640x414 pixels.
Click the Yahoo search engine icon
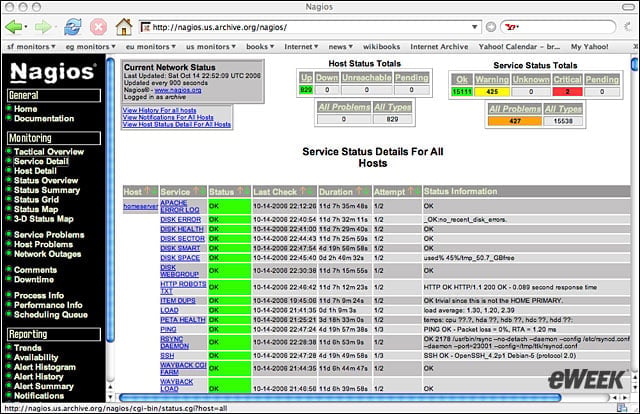point(511,27)
